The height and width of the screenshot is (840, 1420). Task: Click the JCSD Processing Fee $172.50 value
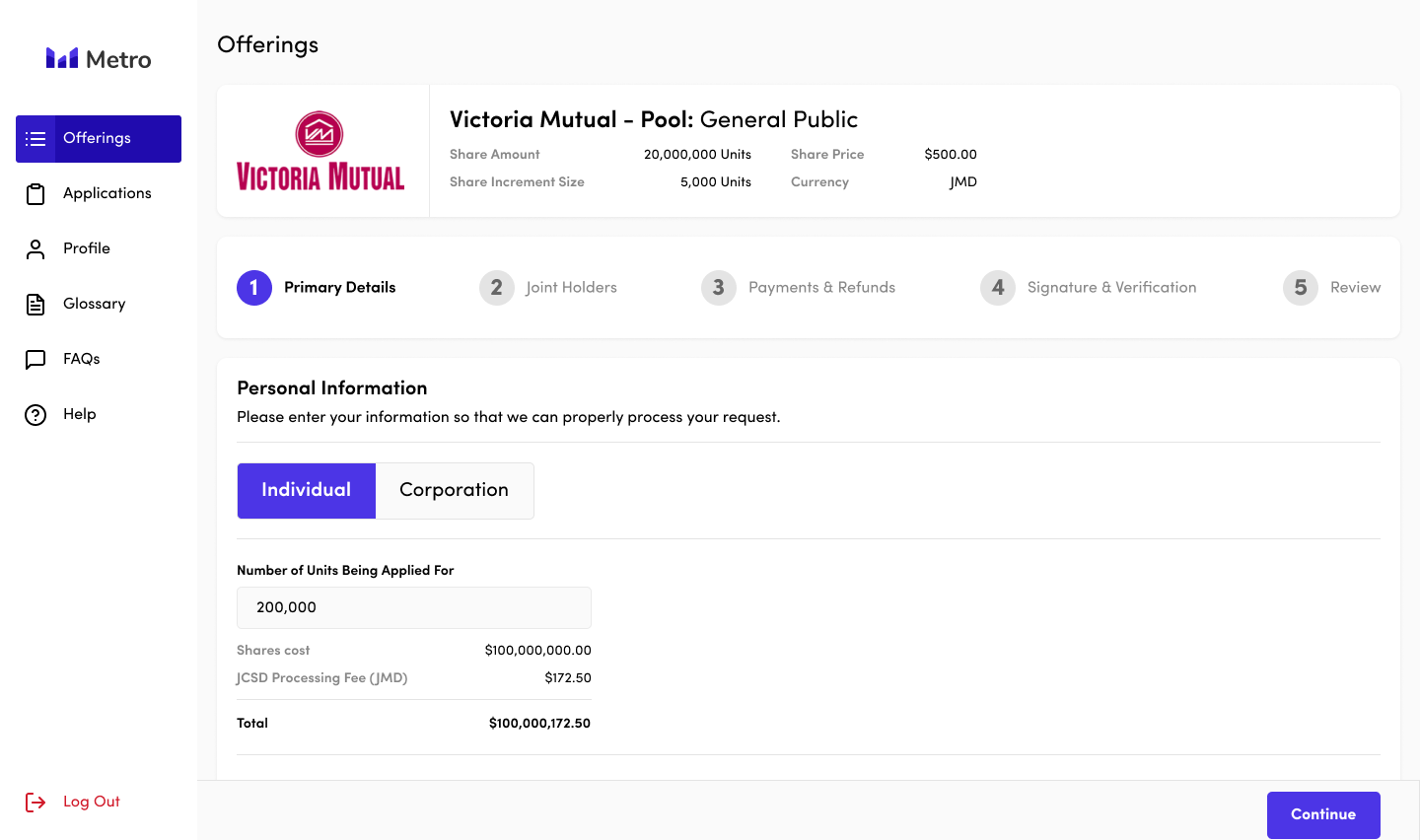(x=568, y=678)
